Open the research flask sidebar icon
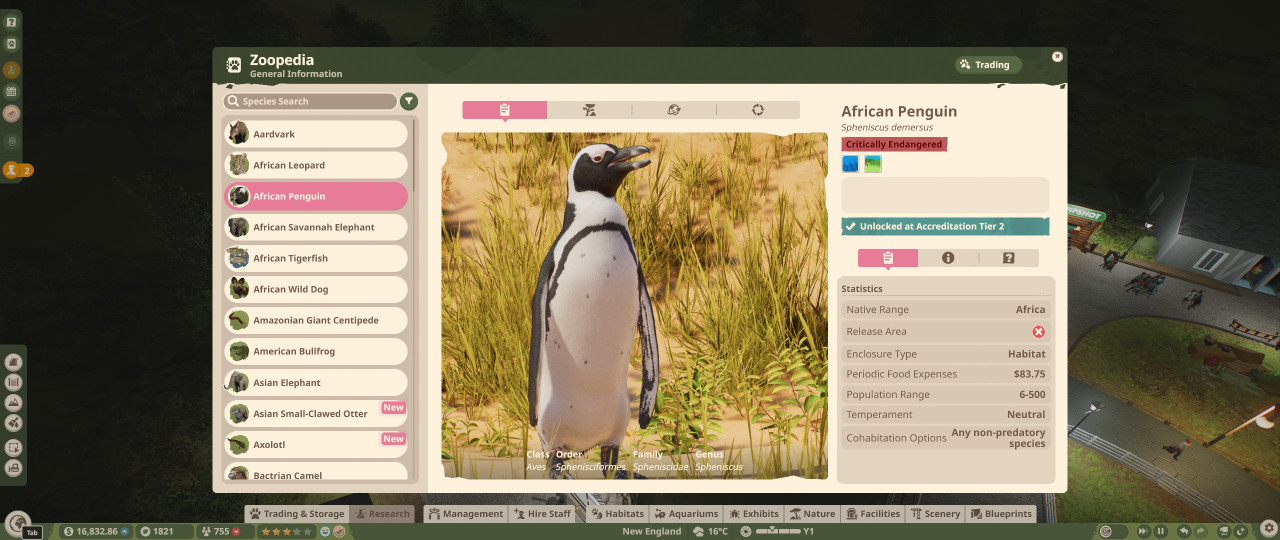This screenshot has width=1280, height=540. tap(11, 70)
